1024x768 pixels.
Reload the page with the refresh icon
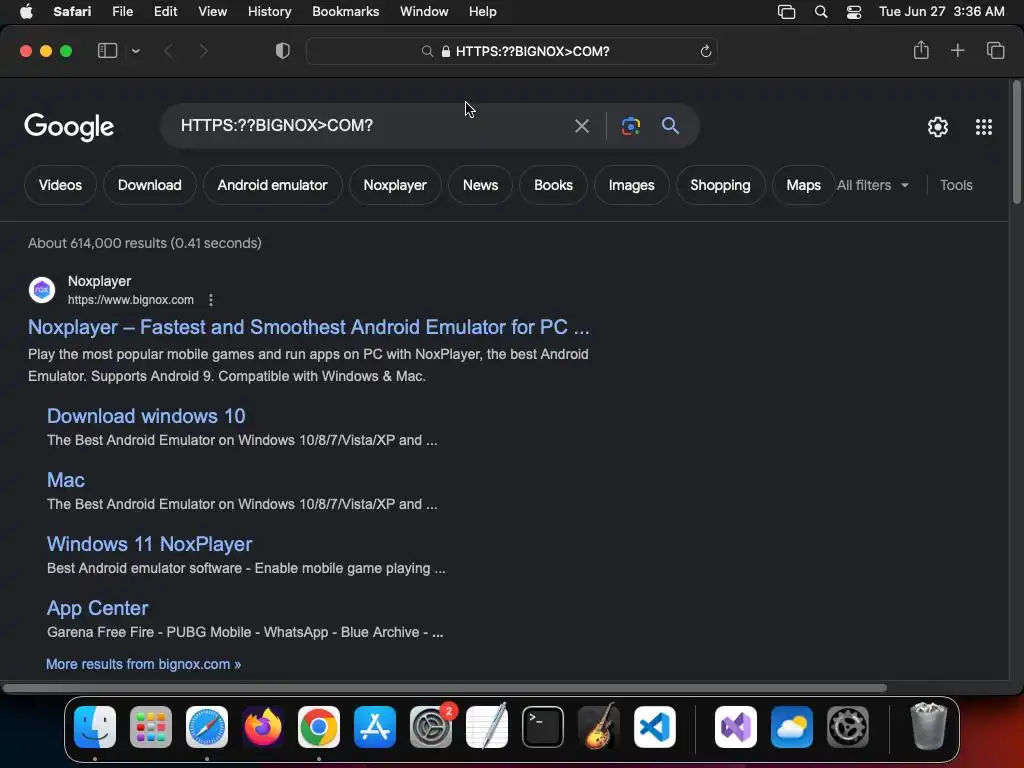[x=705, y=51]
